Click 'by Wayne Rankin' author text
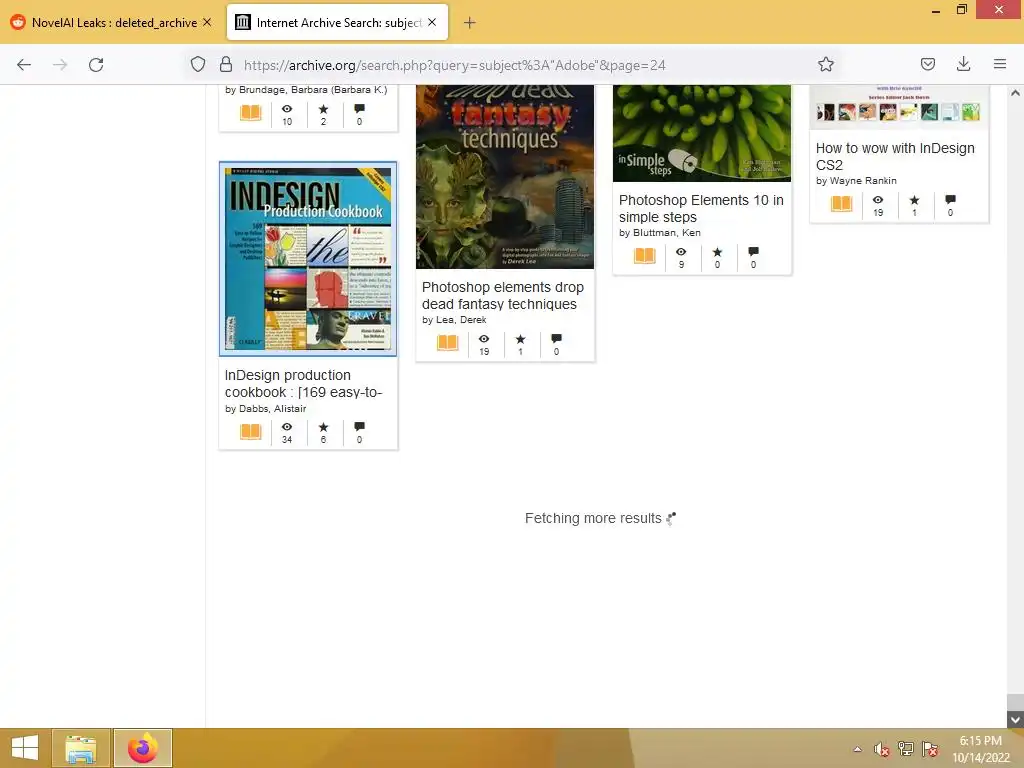The width and height of the screenshot is (1024, 768). pos(856,181)
